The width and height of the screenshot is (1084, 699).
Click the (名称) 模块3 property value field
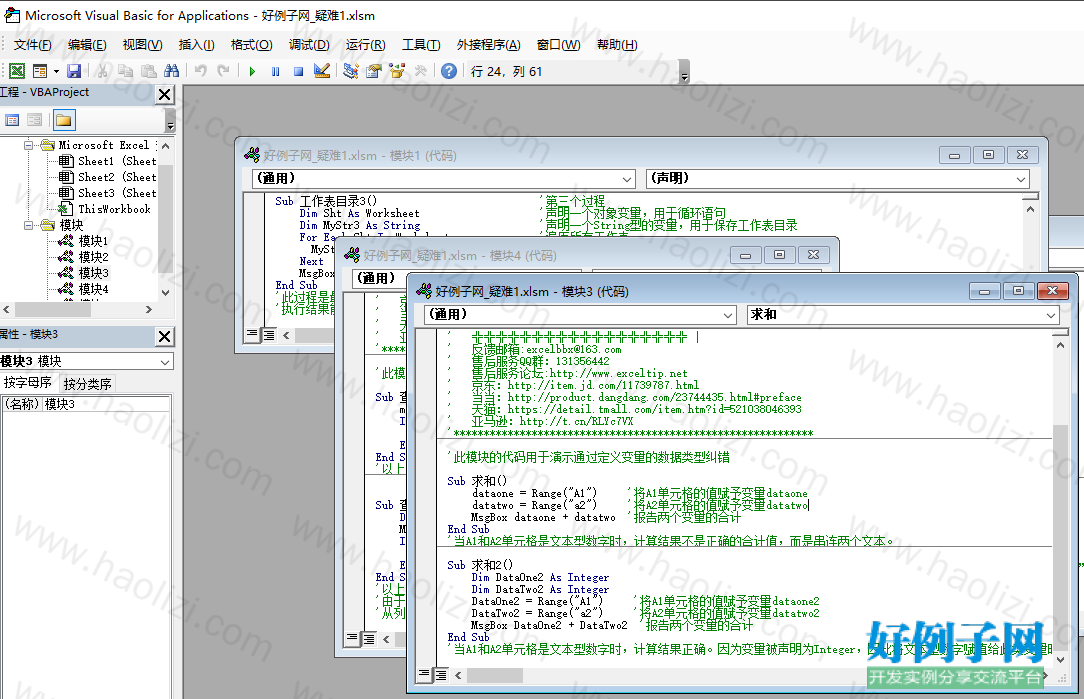pyautogui.click(x=106, y=404)
